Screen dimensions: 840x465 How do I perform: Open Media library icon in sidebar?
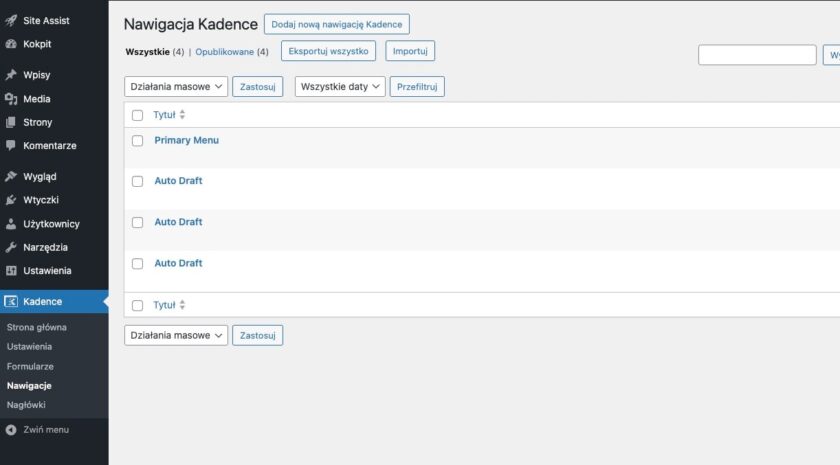[11, 99]
